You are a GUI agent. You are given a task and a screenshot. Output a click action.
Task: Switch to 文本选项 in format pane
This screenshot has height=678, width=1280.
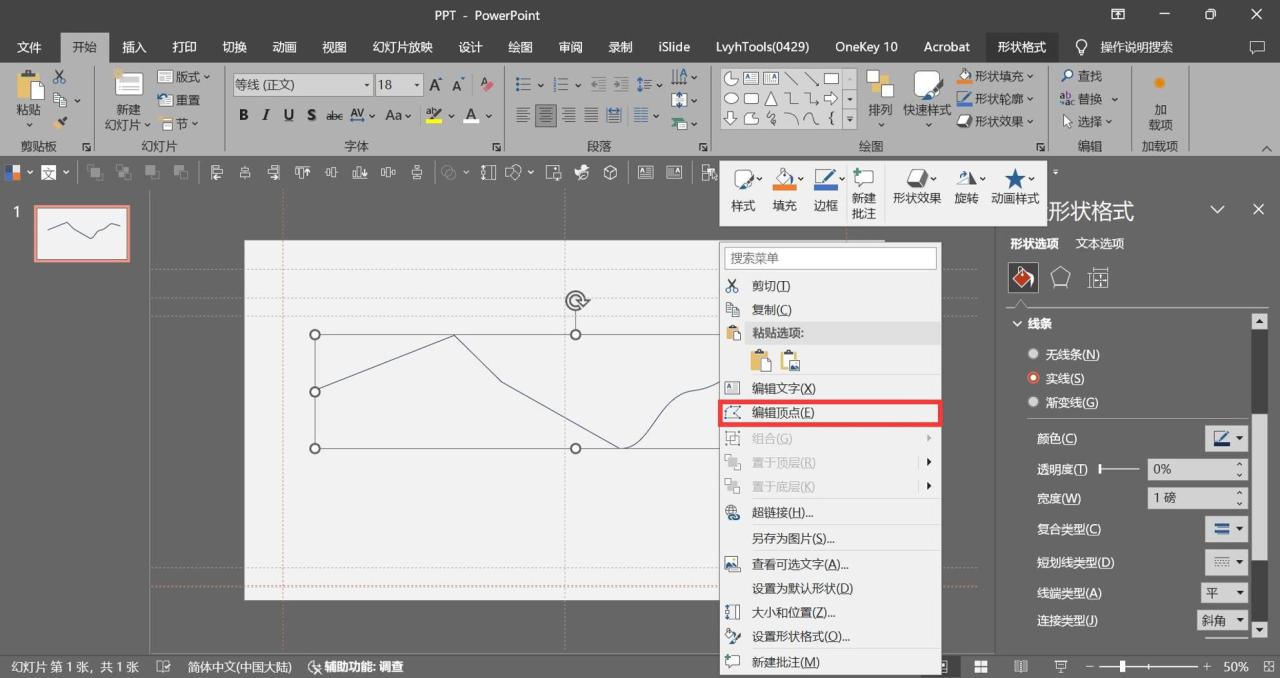(1099, 243)
